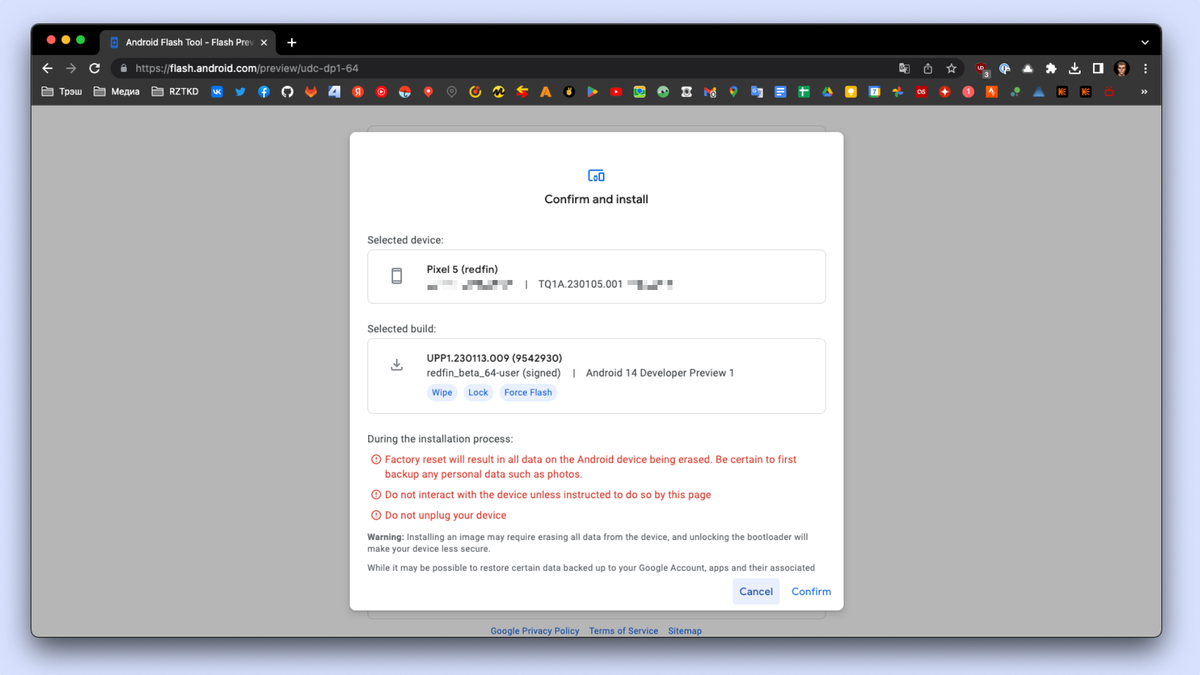Open the Extensions puzzle piece menu
Screen dimensions: 1200x675
point(1051,68)
